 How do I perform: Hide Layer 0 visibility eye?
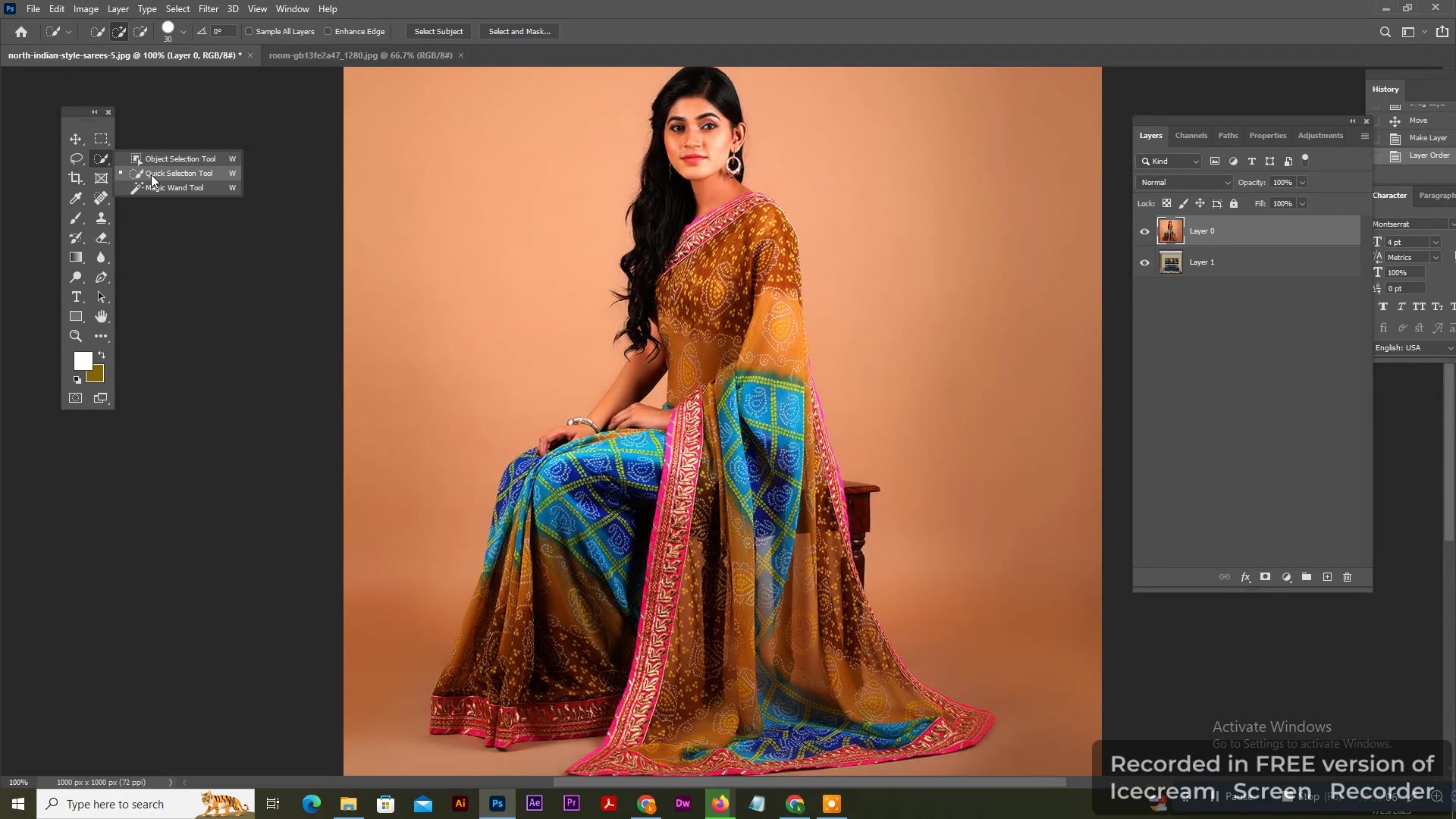[x=1144, y=231]
